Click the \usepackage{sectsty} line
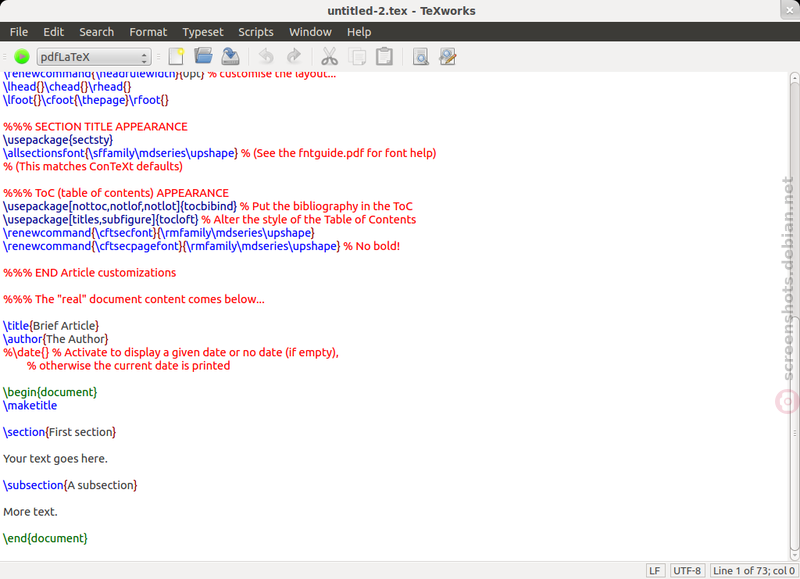The height and width of the screenshot is (579, 800). pyautogui.click(x=58, y=140)
